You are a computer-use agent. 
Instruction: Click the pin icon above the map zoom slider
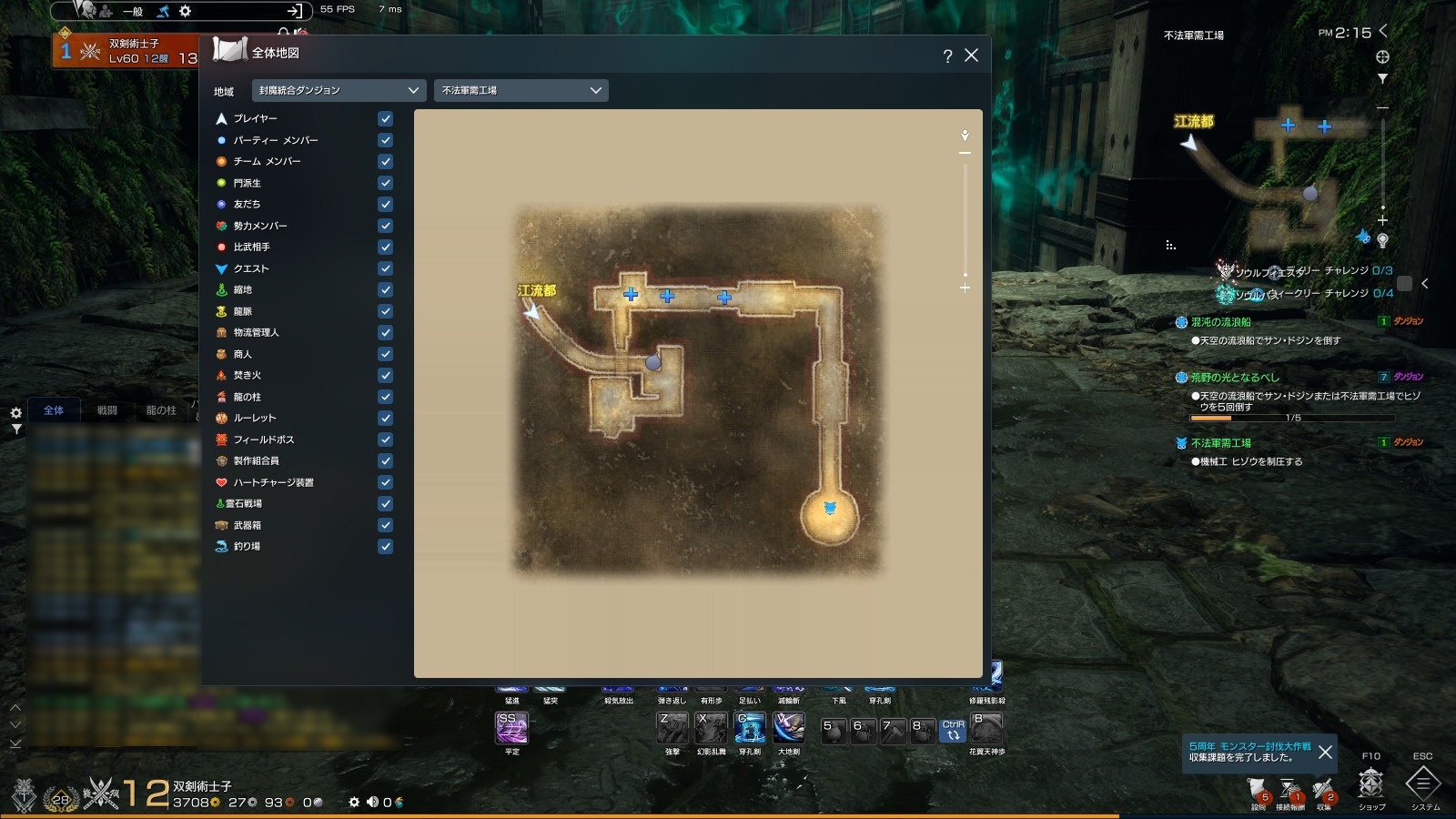(x=965, y=136)
